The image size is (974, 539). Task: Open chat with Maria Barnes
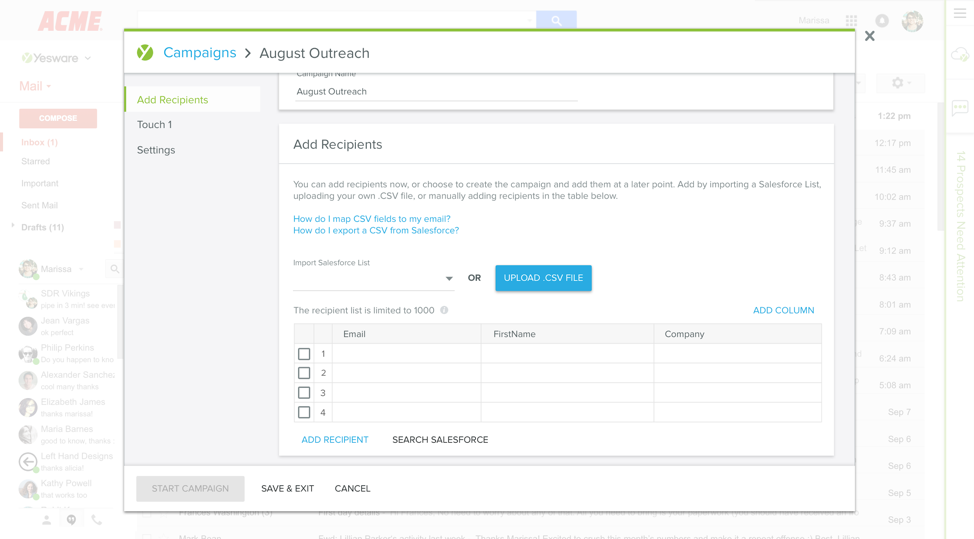click(x=67, y=435)
